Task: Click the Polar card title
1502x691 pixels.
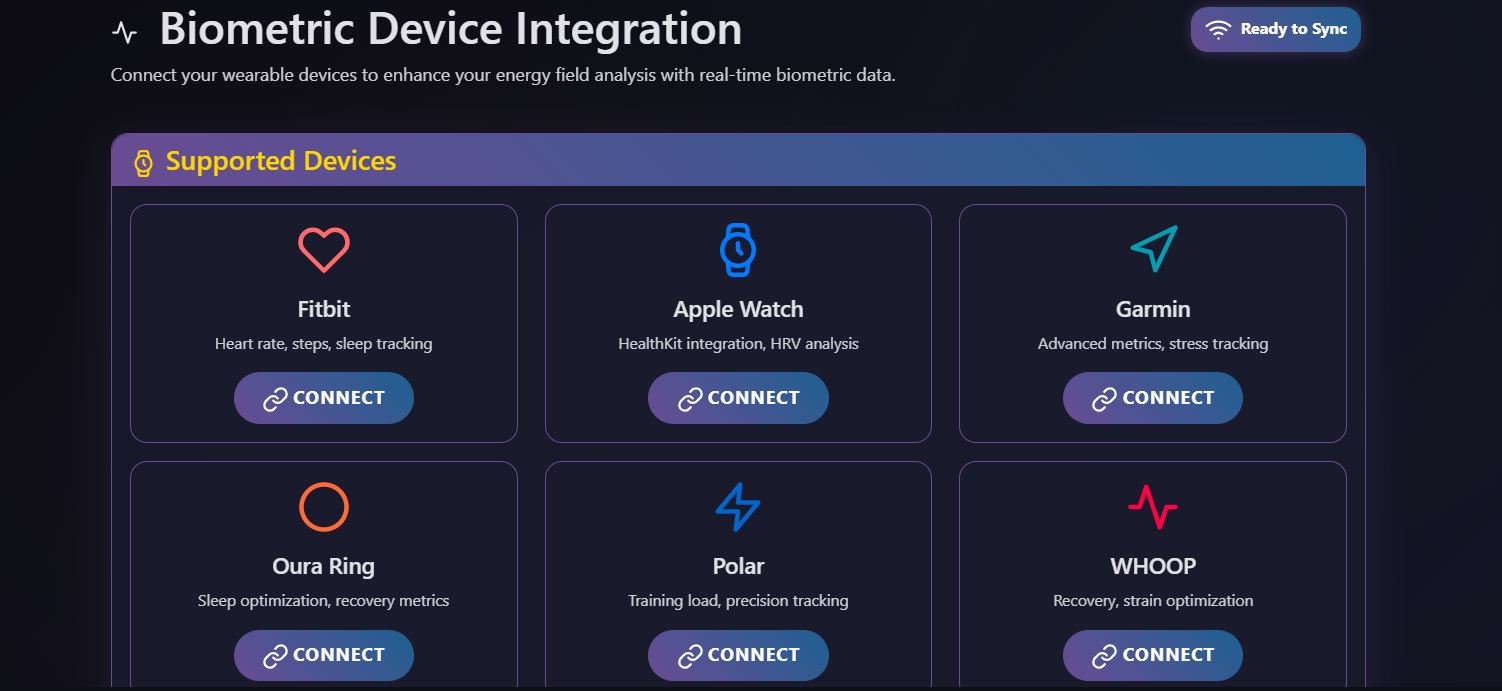Action: click(x=738, y=566)
